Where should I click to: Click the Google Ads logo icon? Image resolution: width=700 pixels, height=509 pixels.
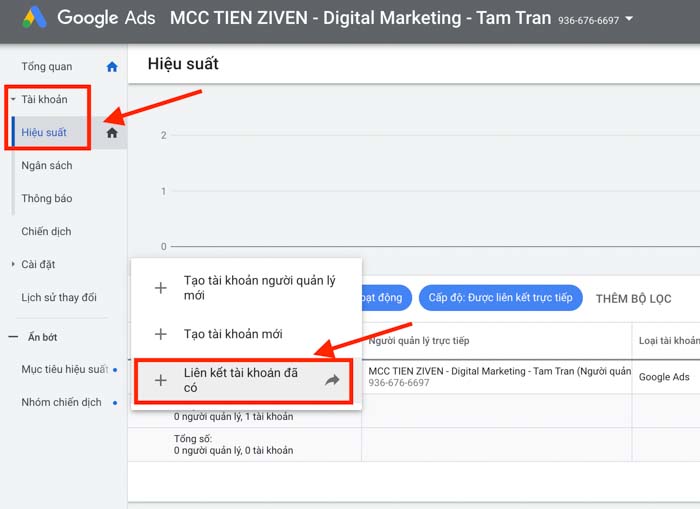[x=34, y=18]
